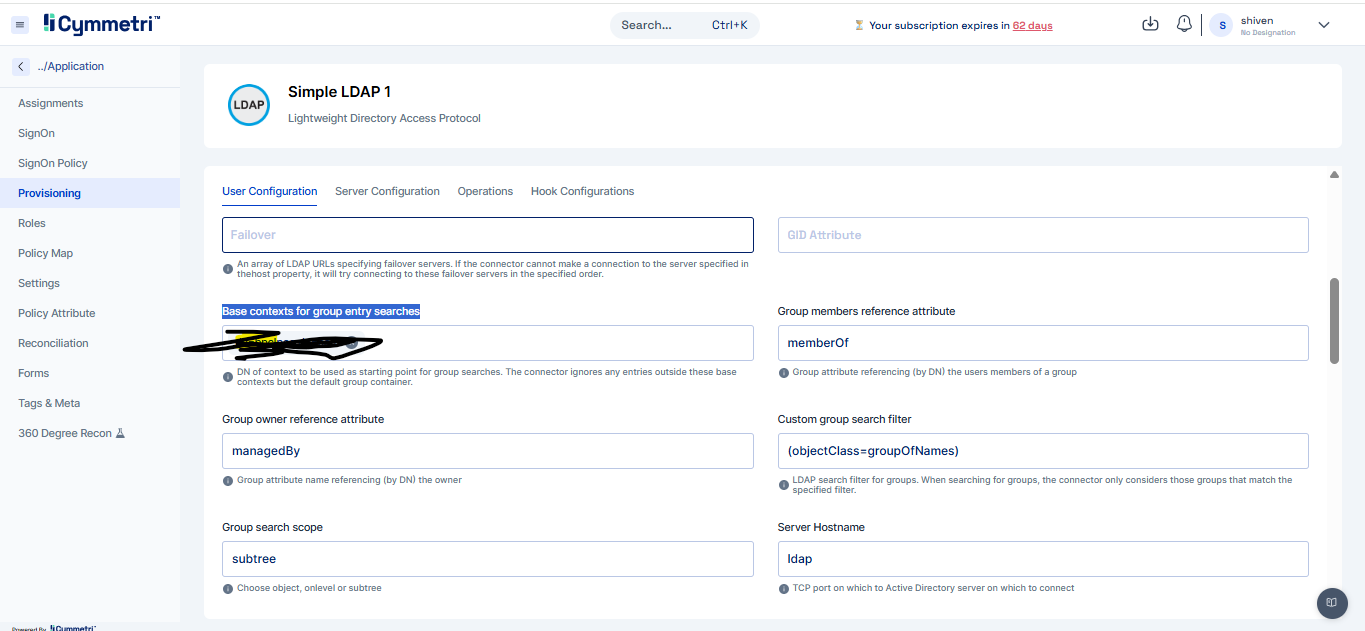Click 'Group owner reference attribute' label
1365x631 pixels.
[x=303, y=419]
